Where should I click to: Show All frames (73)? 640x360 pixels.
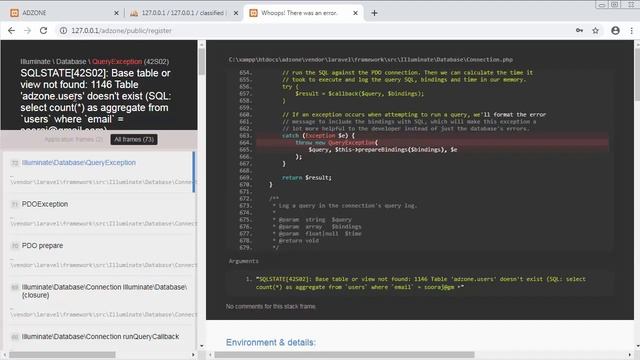pos(134,140)
